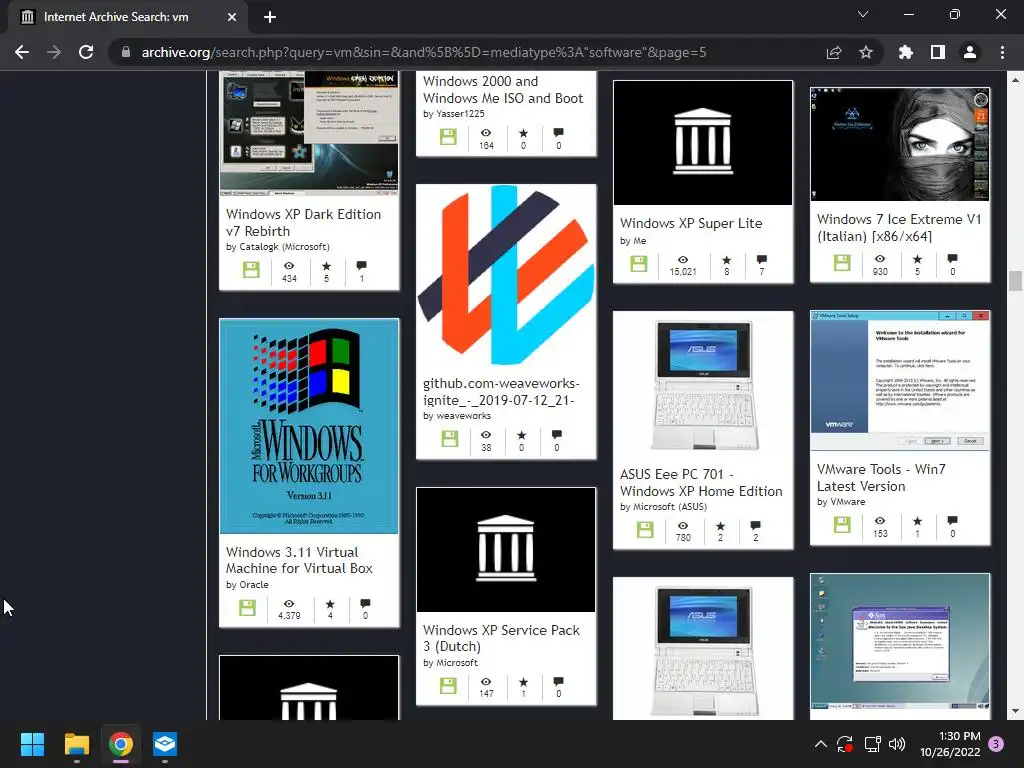
Task: View site lock information icon
Action: point(126,52)
